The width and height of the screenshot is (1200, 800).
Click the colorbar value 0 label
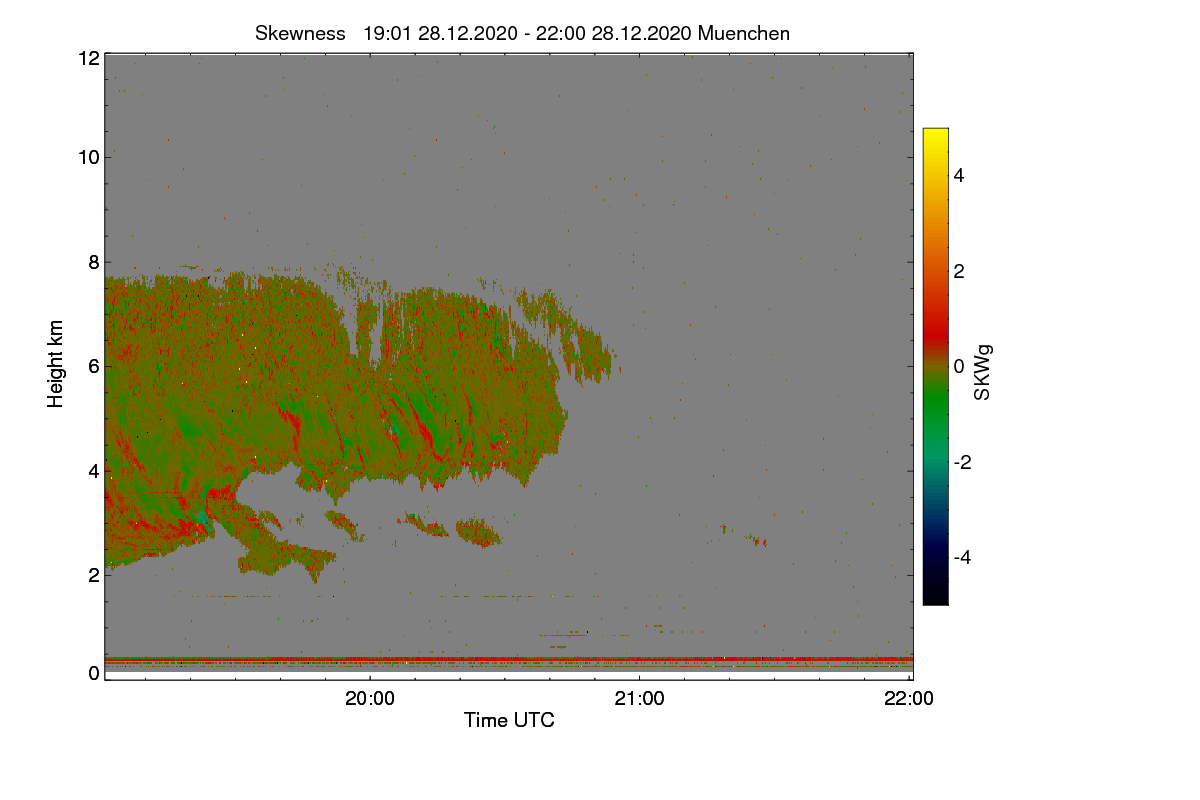[x=960, y=366]
